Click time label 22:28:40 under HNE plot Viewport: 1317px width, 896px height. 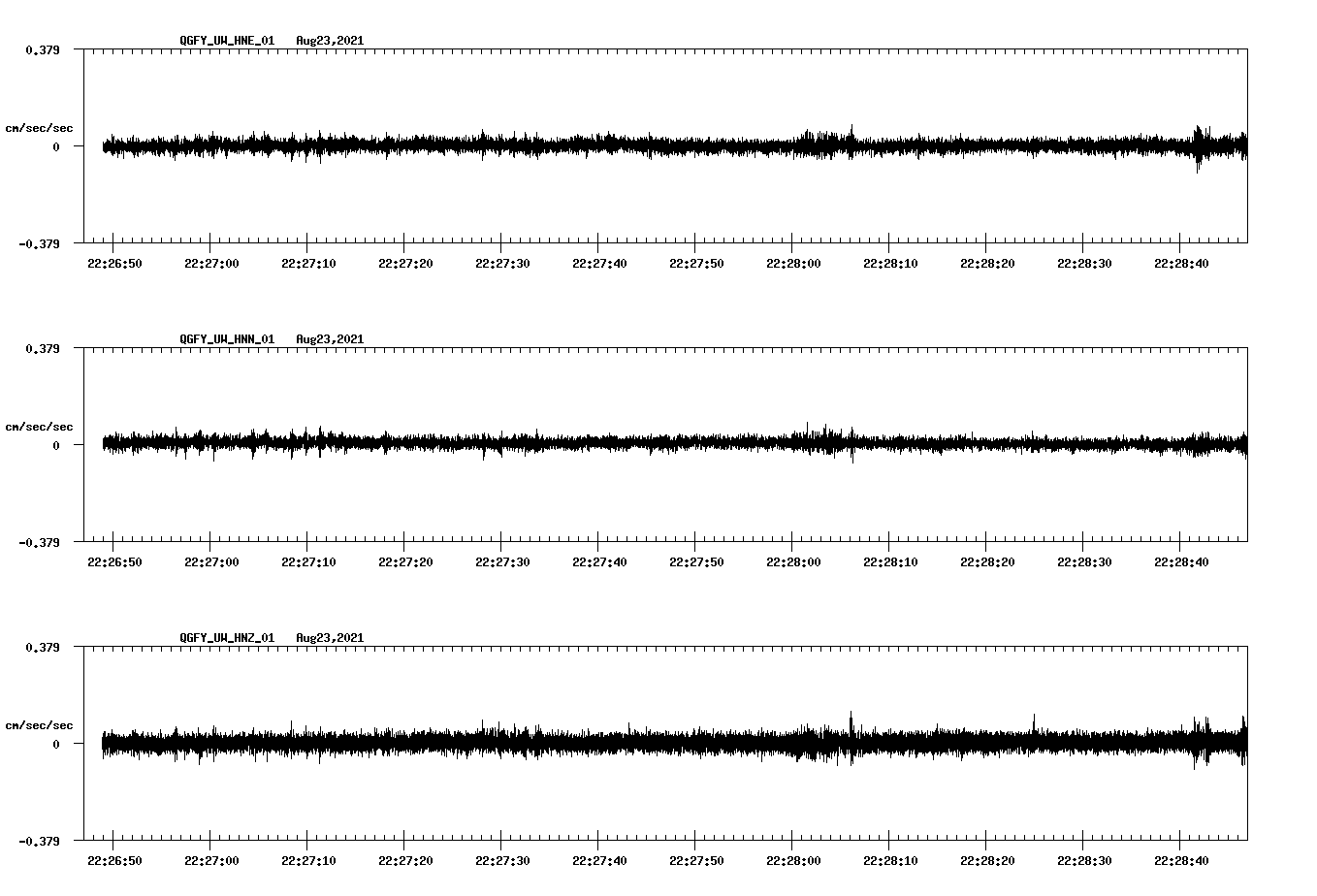pos(1181,264)
